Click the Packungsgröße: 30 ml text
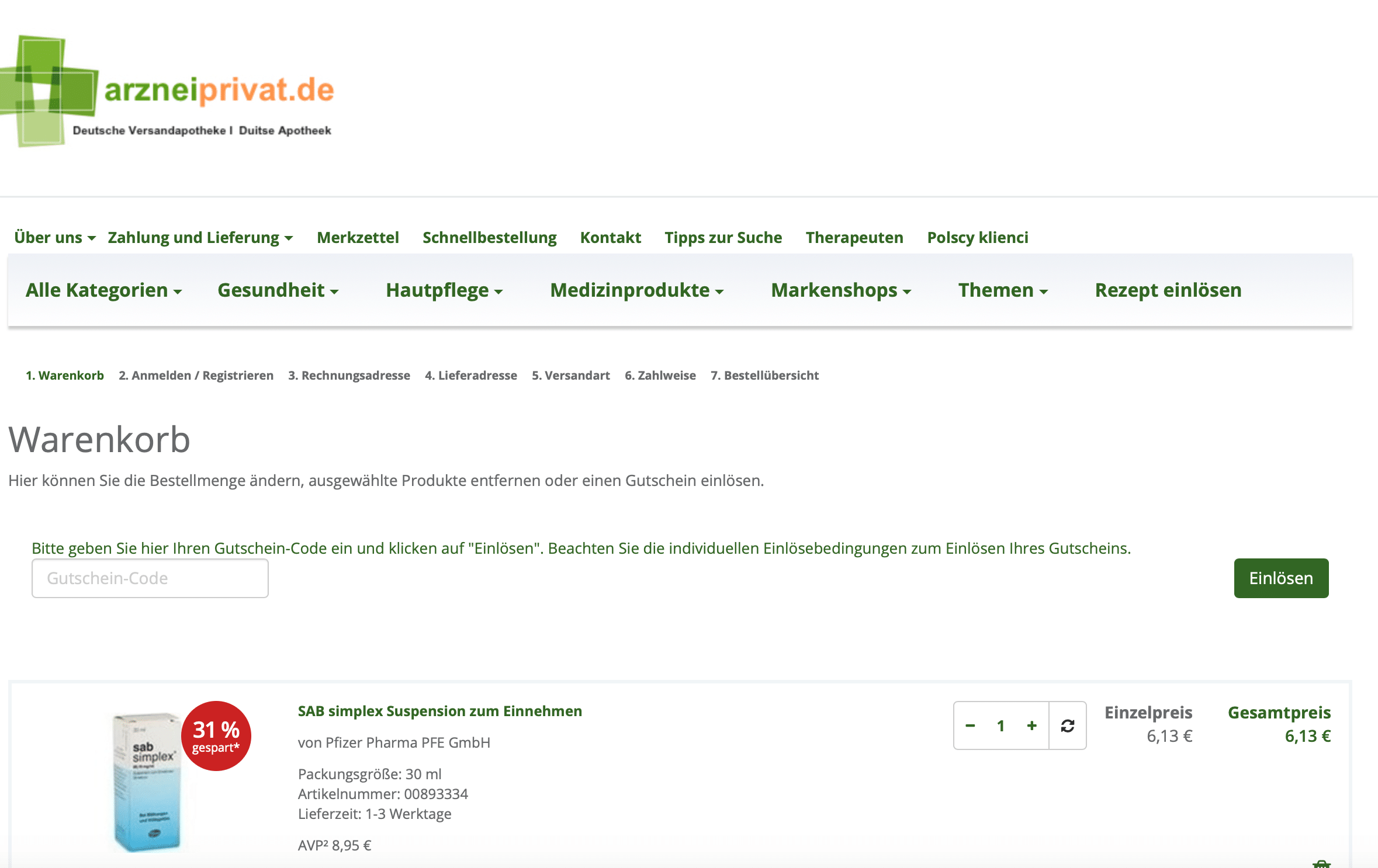 [x=370, y=775]
